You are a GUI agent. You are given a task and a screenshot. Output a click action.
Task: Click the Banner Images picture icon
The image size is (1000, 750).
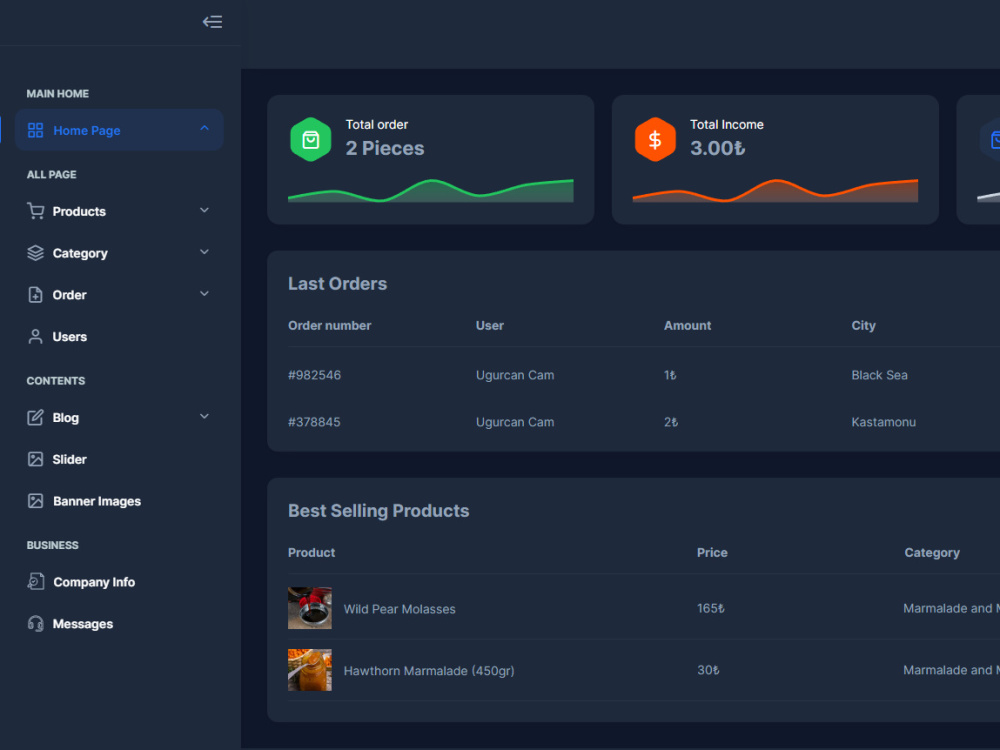coord(36,501)
